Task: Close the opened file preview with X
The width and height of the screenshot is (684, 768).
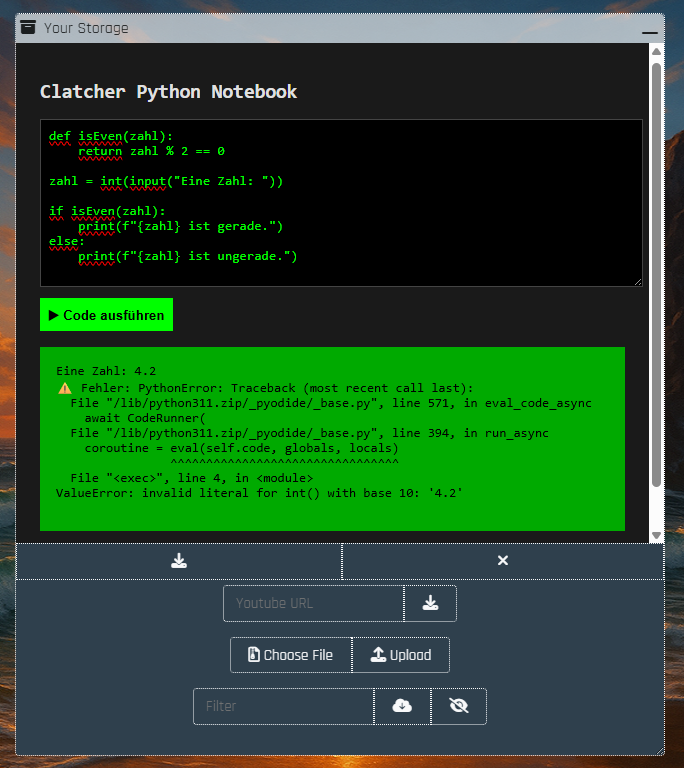Action: (x=503, y=561)
